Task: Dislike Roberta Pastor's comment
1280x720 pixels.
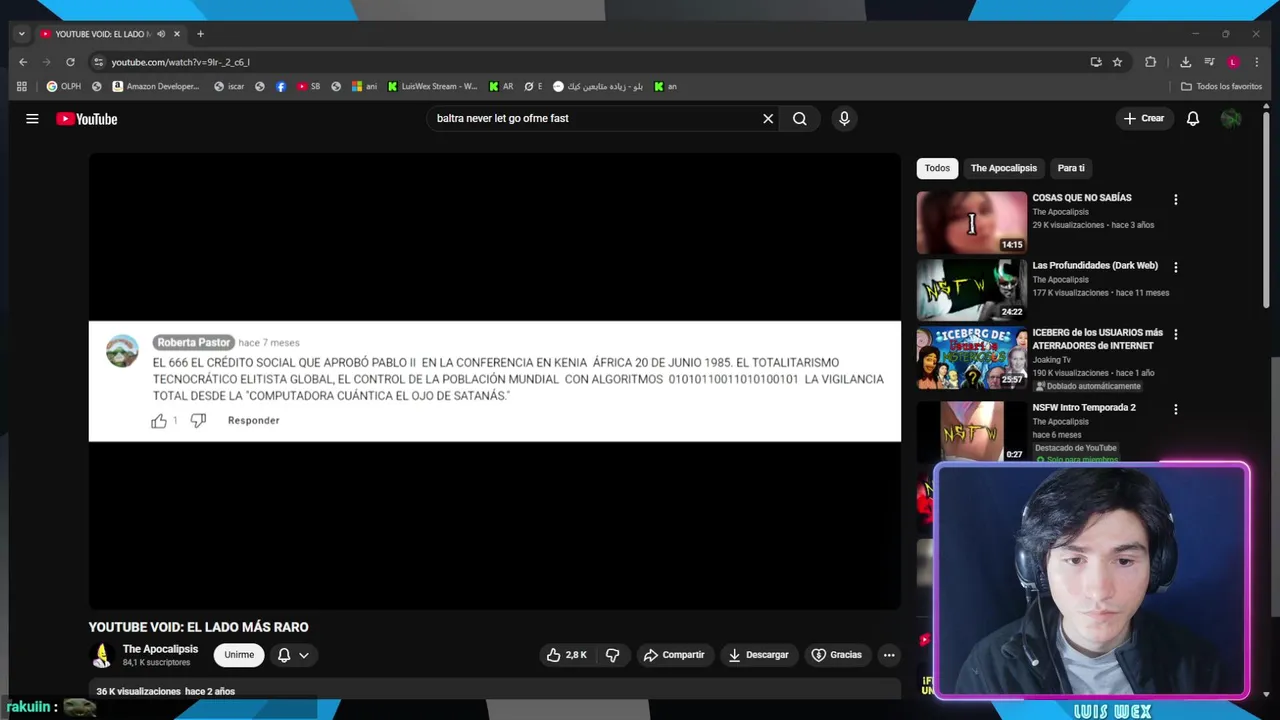Action: [x=198, y=421]
